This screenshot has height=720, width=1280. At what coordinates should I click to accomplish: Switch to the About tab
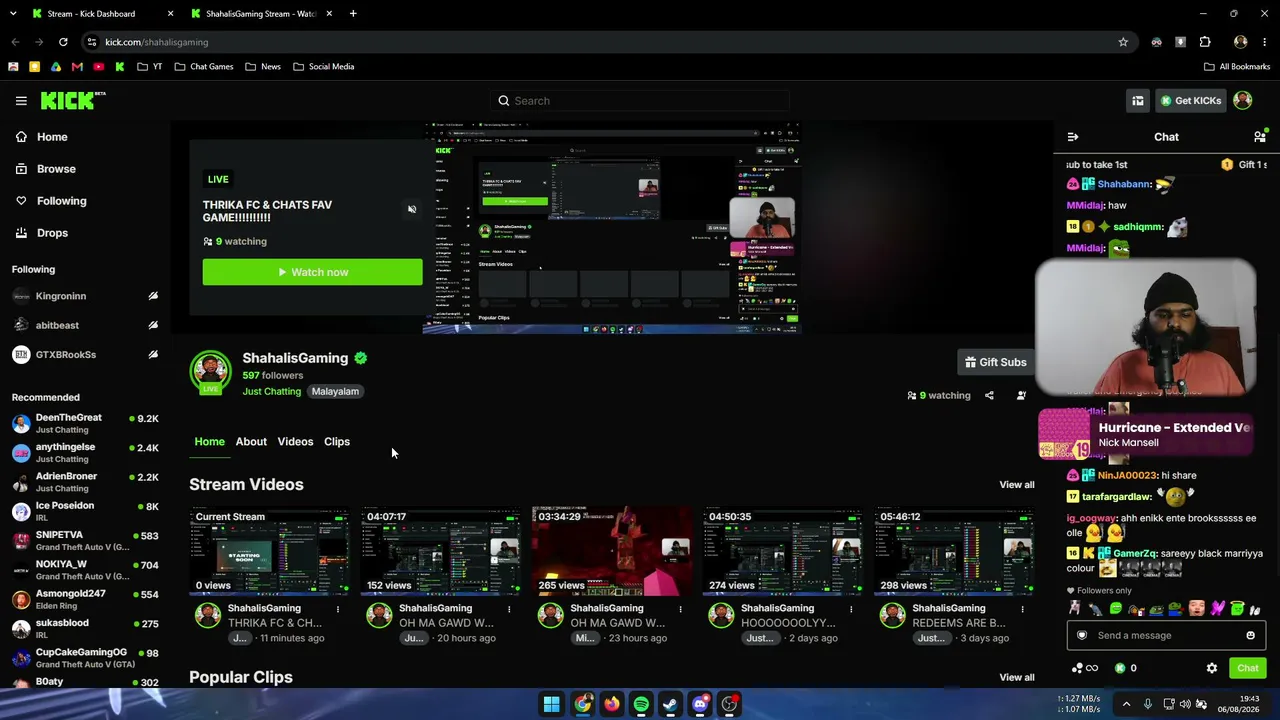coord(251,441)
